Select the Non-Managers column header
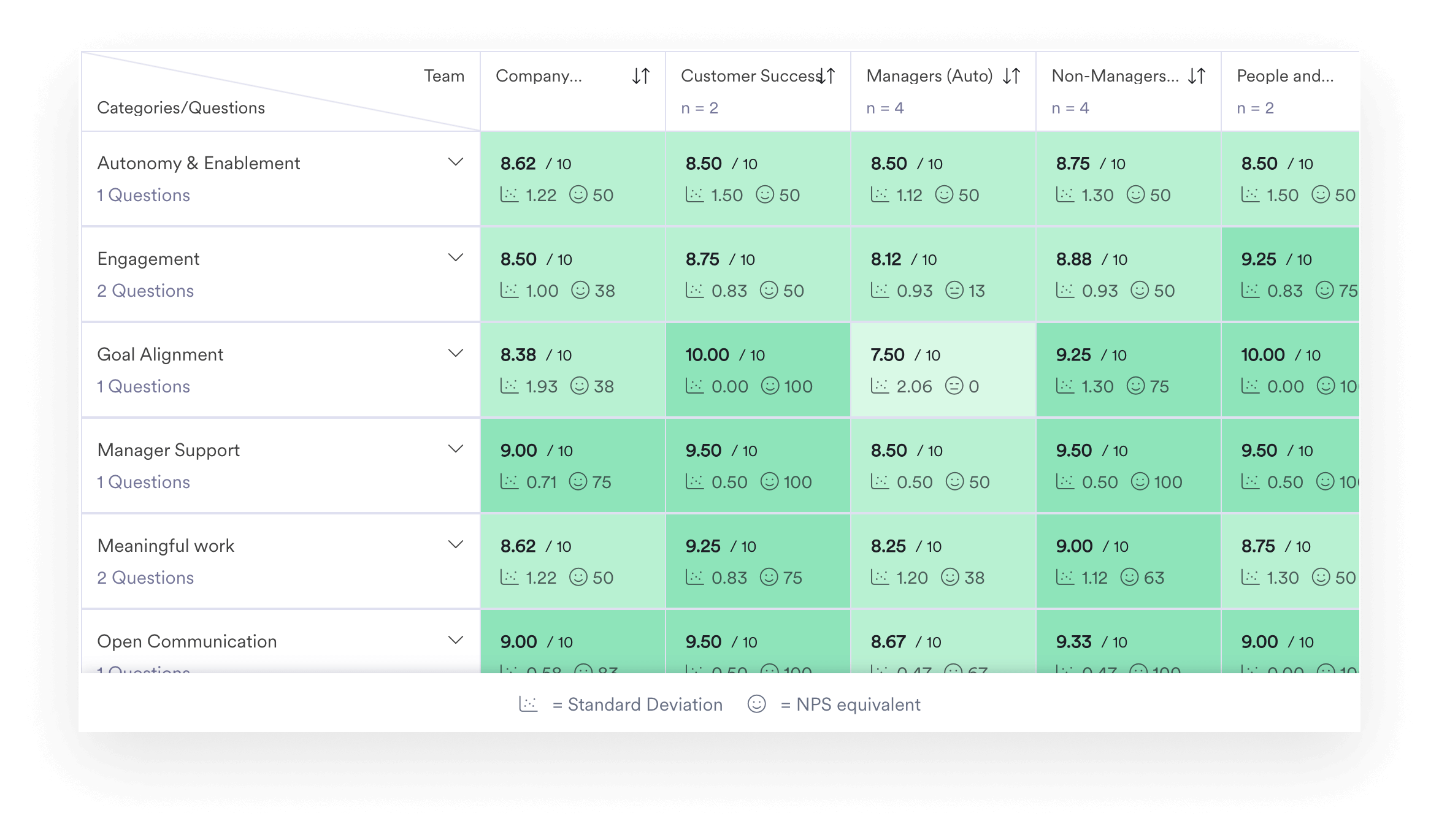Image resolution: width=1439 pixels, height=840 pixels. coord(1116,76)
